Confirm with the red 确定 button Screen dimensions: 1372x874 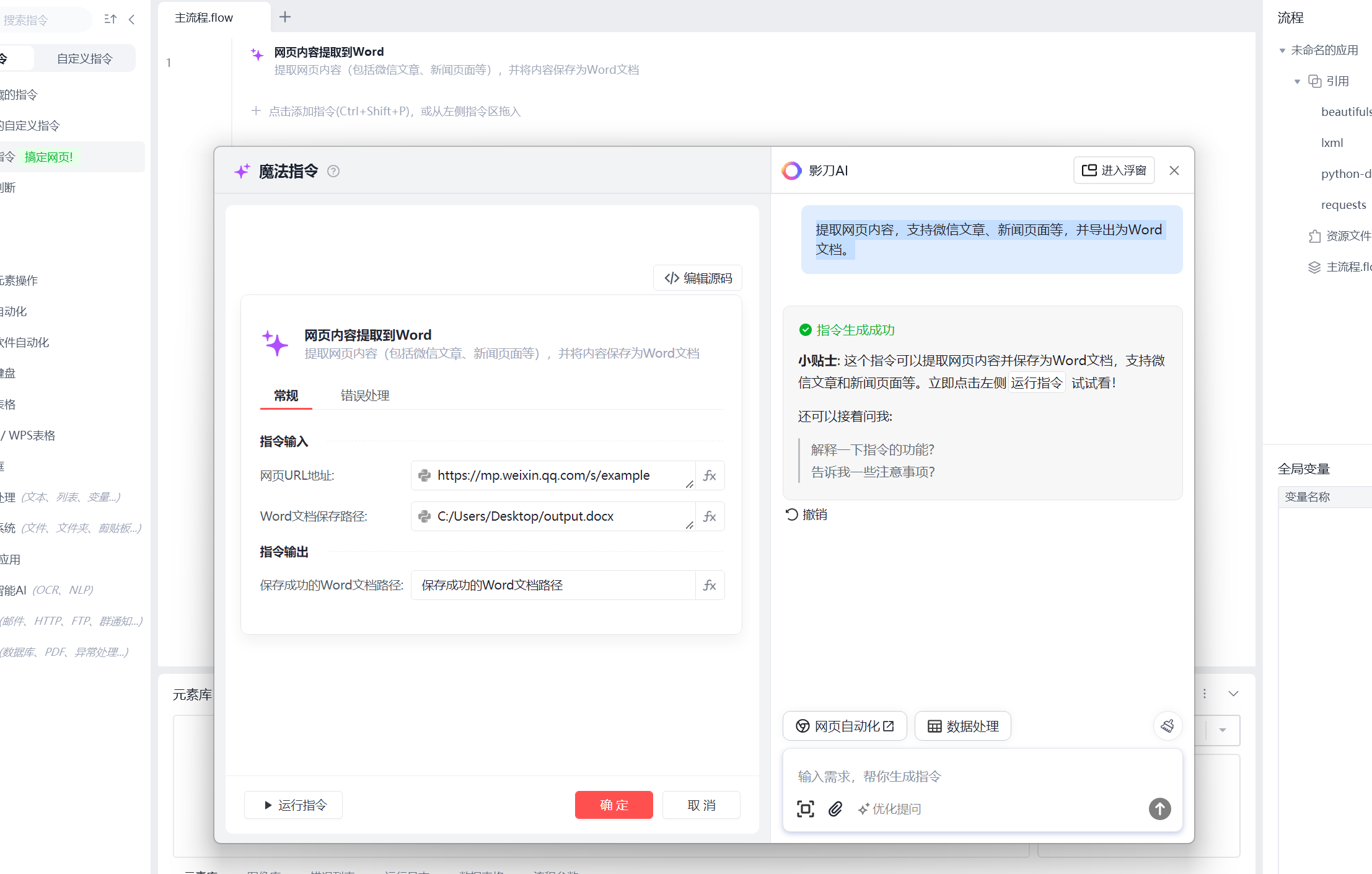coord(613,805)
